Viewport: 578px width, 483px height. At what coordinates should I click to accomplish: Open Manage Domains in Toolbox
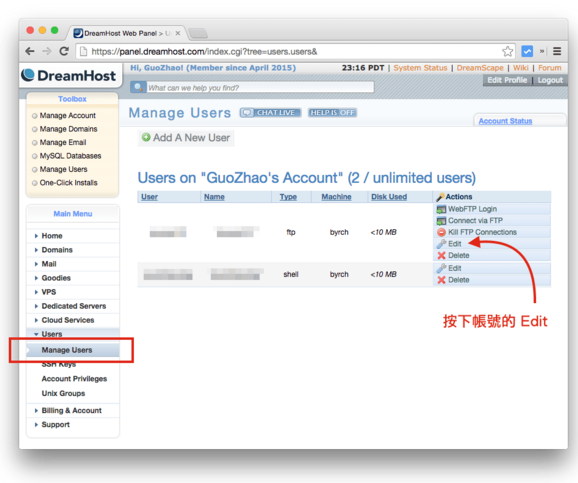pyautogui.click(x=68, y=129)
